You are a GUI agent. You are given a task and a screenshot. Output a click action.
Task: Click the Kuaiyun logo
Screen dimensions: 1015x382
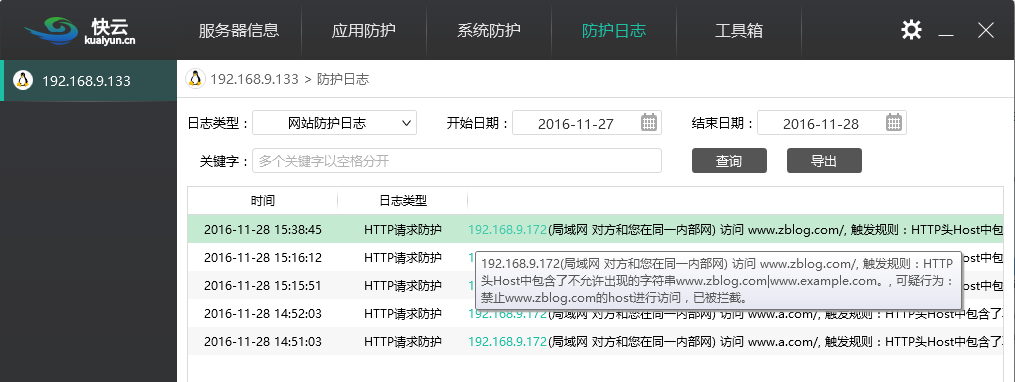click(81, 30)
